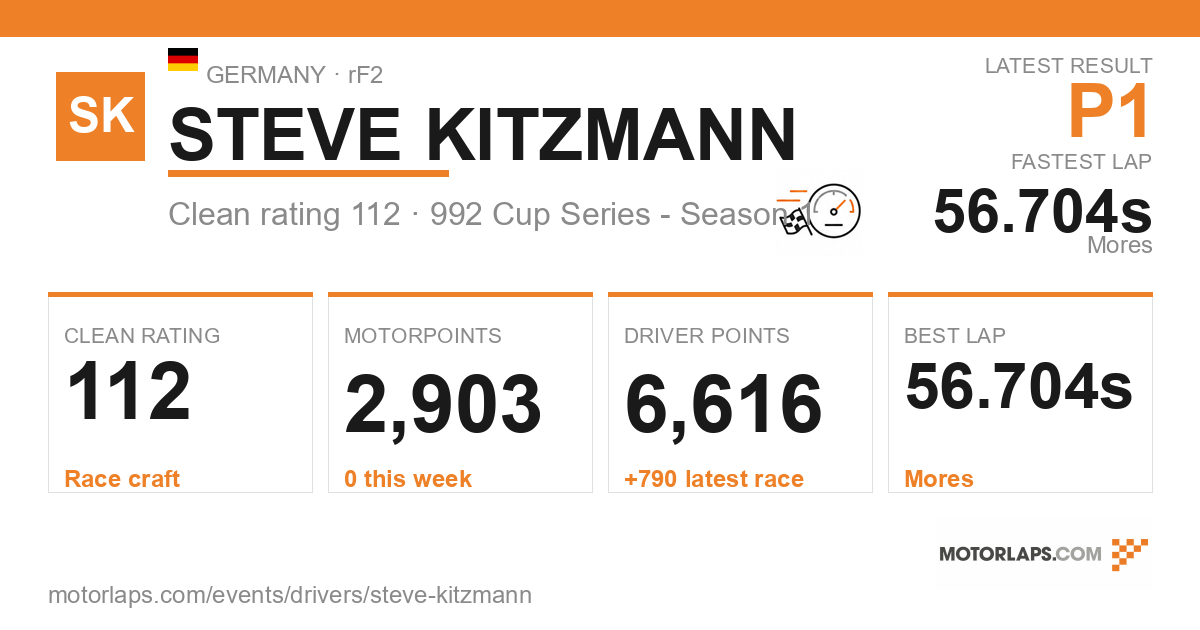Viewport: 1200px width, 630px height.
Task: Click the Race craft label
Action: point(122,479)
